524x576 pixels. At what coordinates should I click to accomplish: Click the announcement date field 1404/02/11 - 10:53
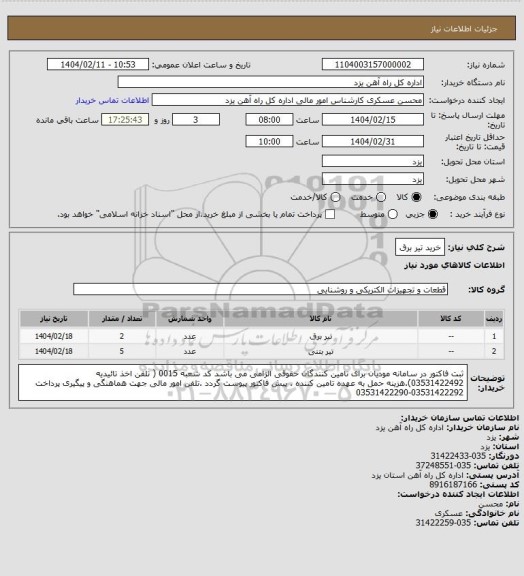click(98, 64)
